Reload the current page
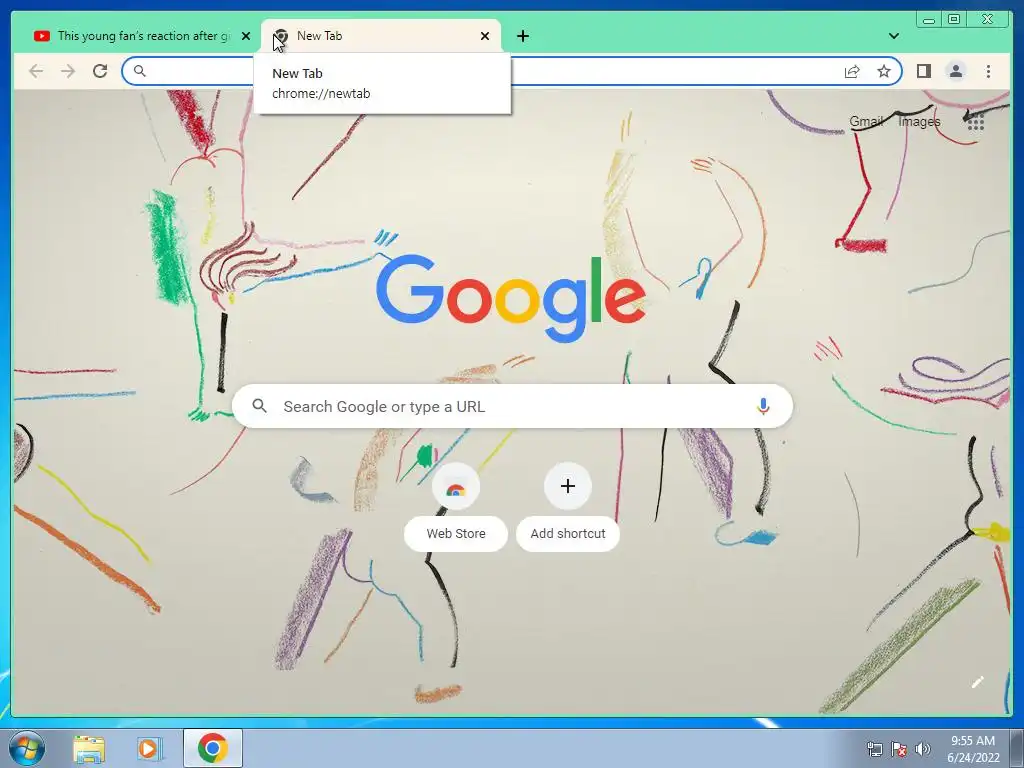 (x=100, y=71)
